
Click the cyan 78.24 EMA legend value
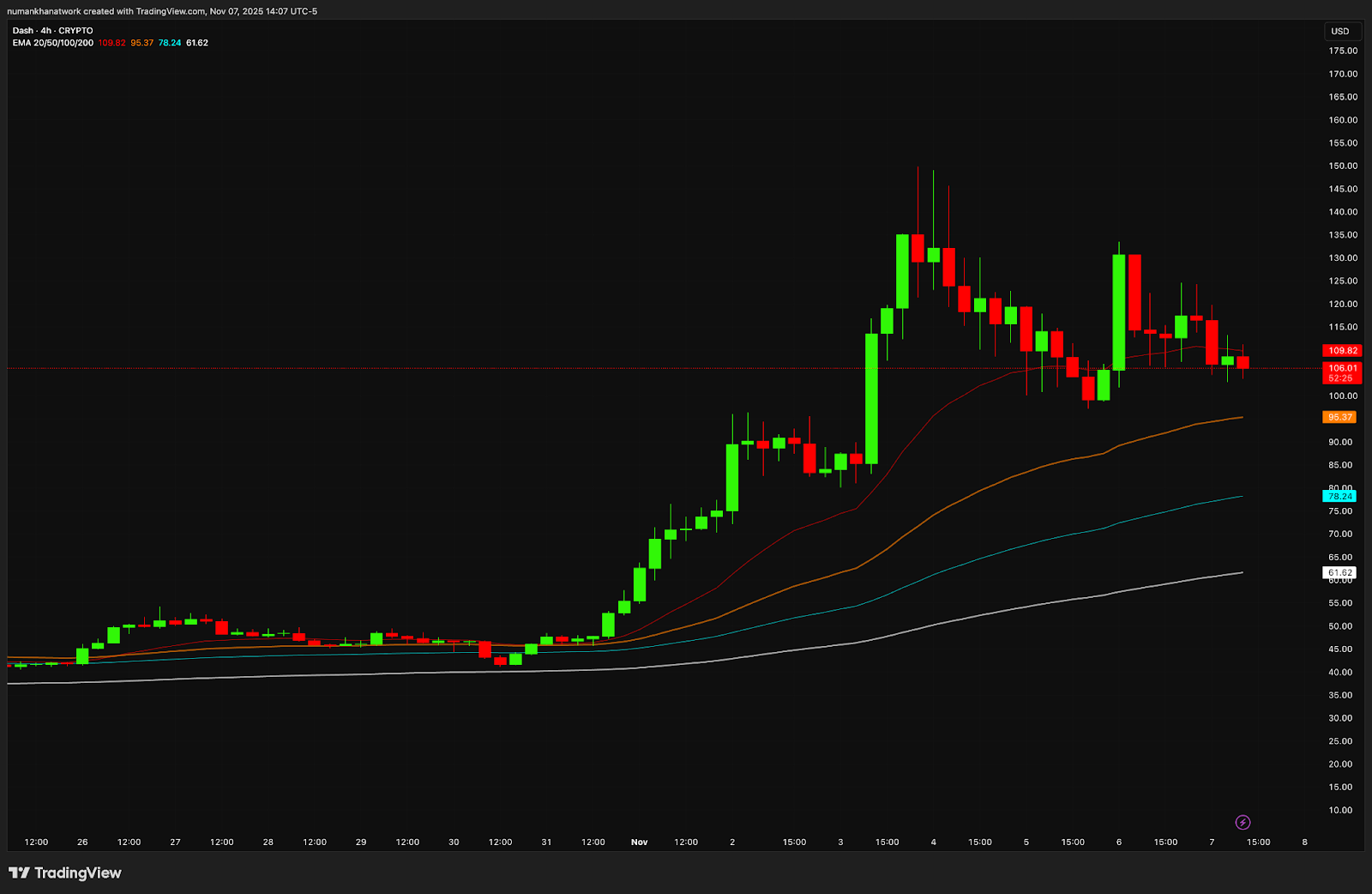pyautogui.click(x=170, y=43)
